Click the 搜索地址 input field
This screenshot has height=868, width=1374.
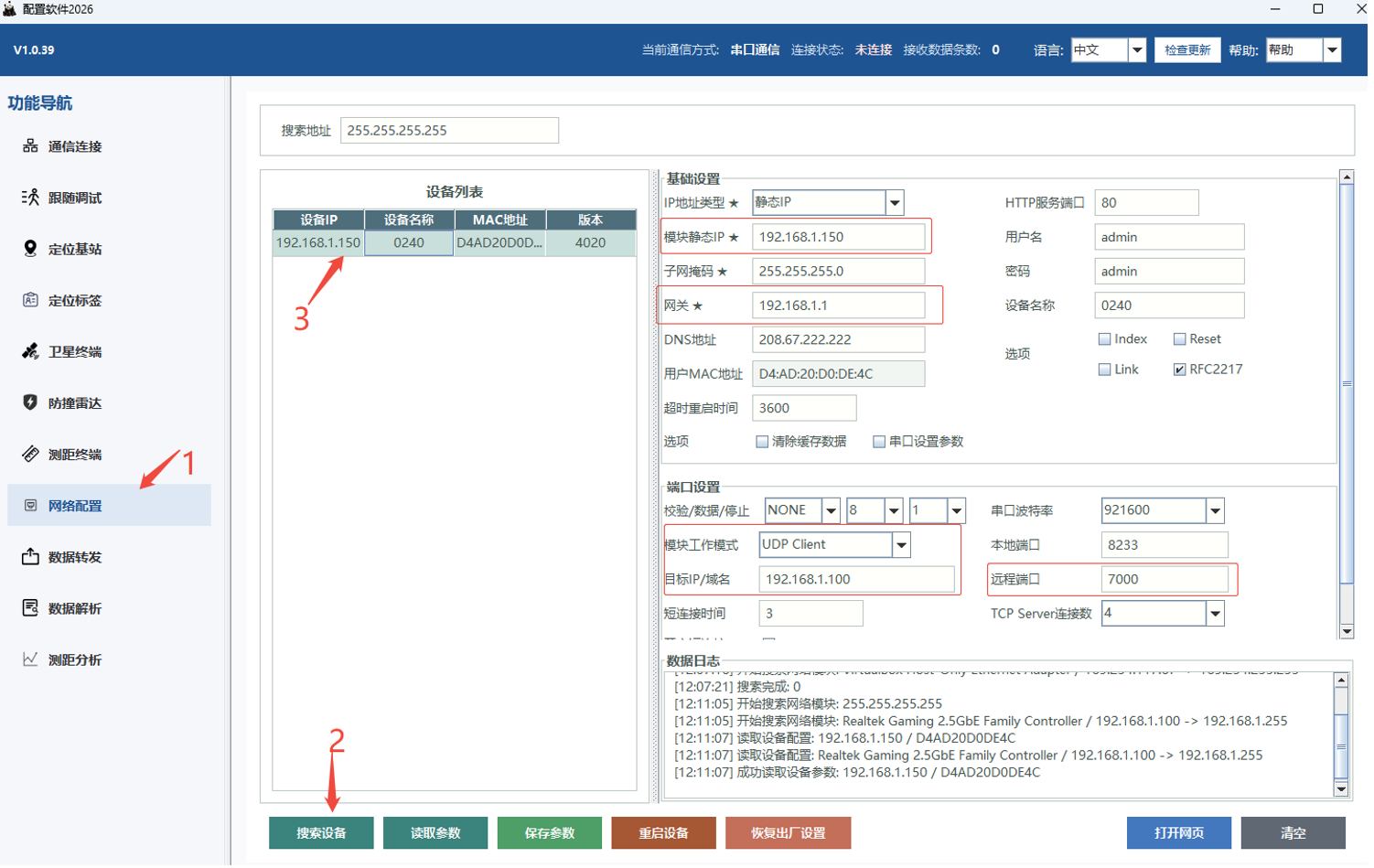tap(449, 131)
